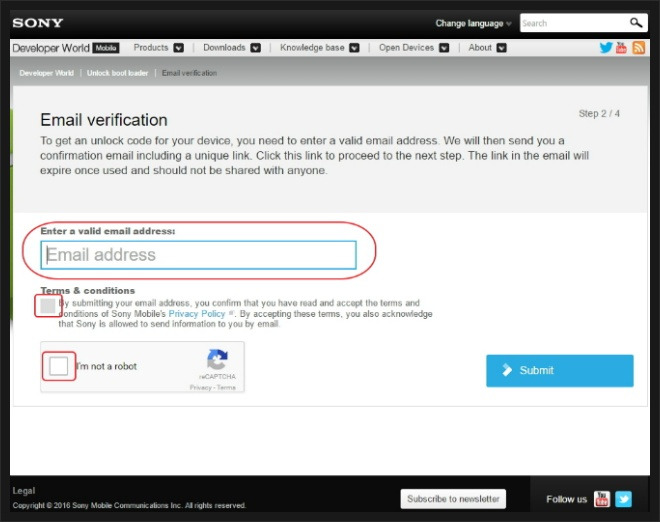Go to Unlock boot loader breadcrumb

tap(117, 73)
